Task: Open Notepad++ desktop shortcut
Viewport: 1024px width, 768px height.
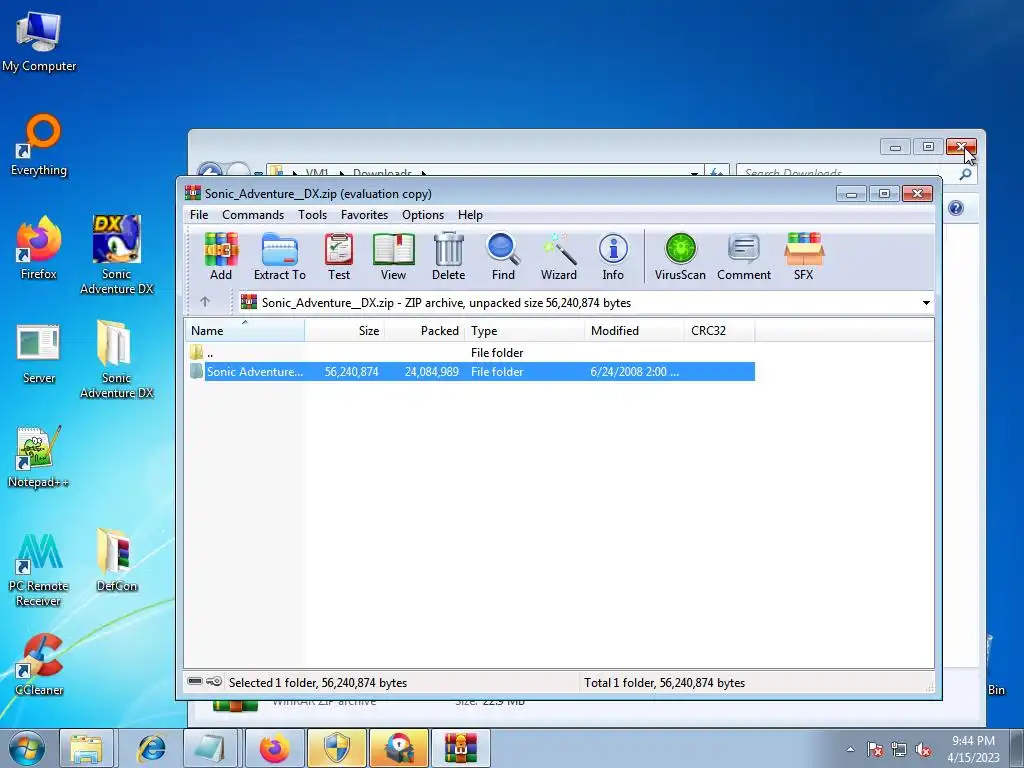Action: tap(39, 456)
